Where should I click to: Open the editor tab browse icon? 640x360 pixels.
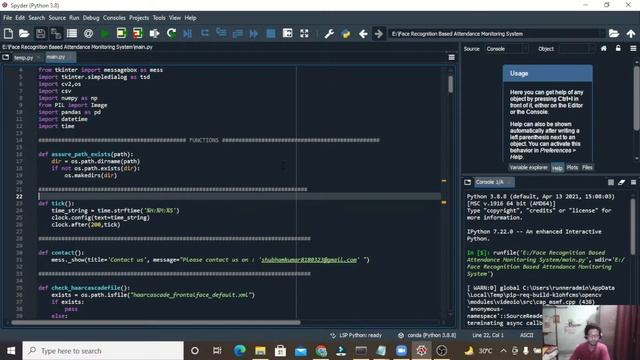(x=6, y=57)
